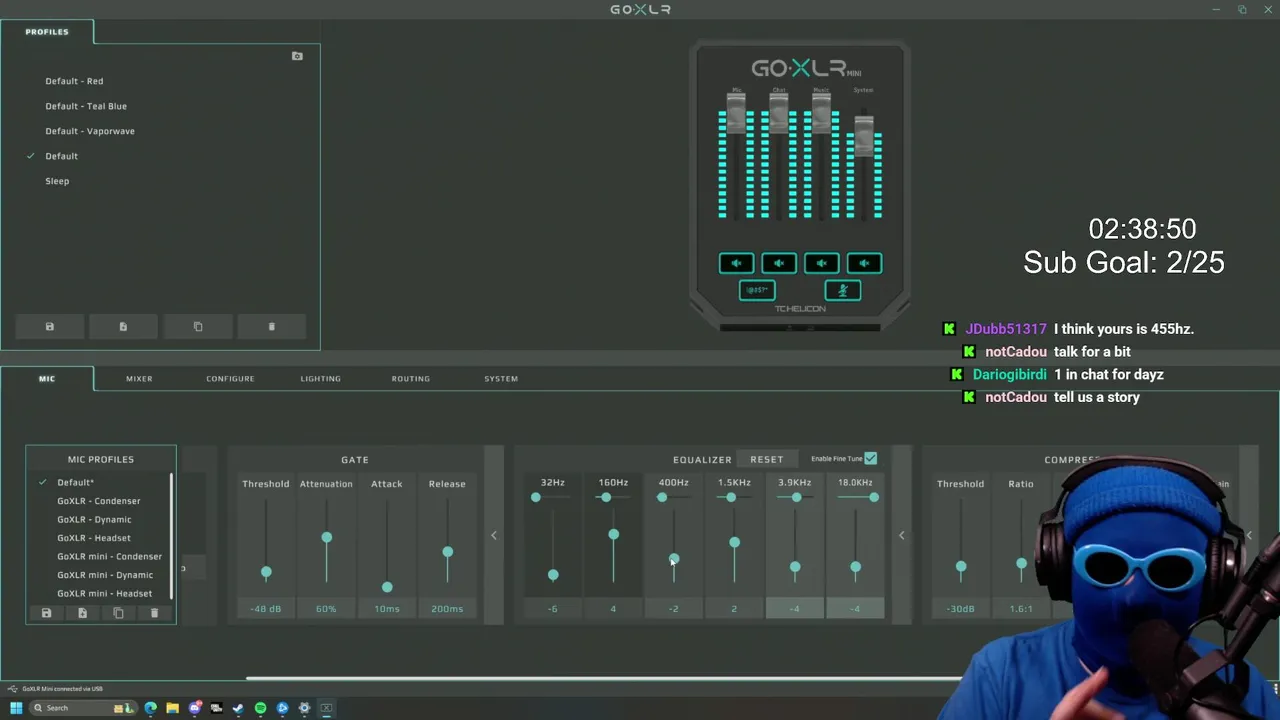The width and height of the screenshot is (1280, 720).
Task: Load the Default - Red profile
Action: coord(74,81)
